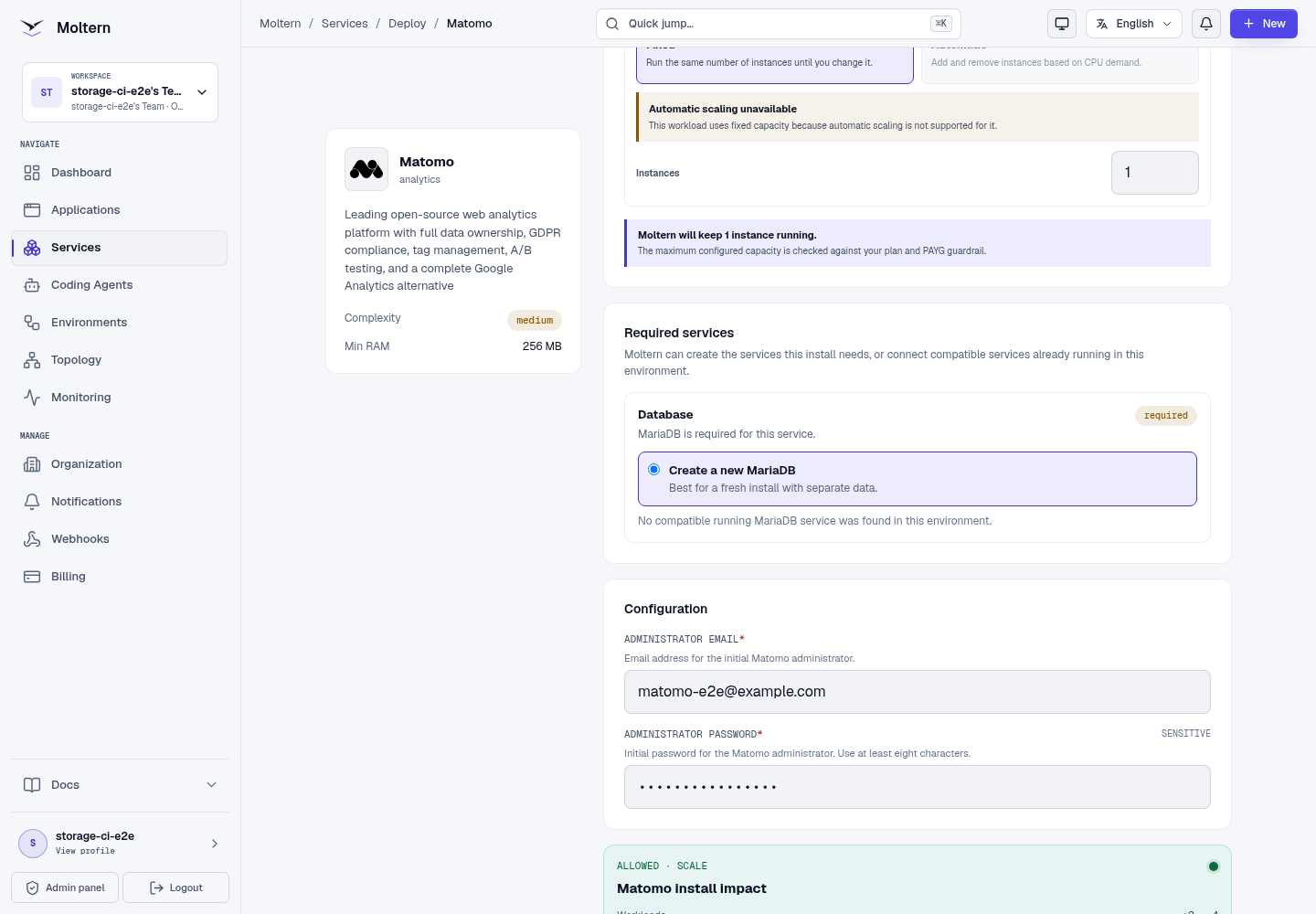Click the Logout button
Viewport: 1316px width, 914px height.
[x=175, y=887]
